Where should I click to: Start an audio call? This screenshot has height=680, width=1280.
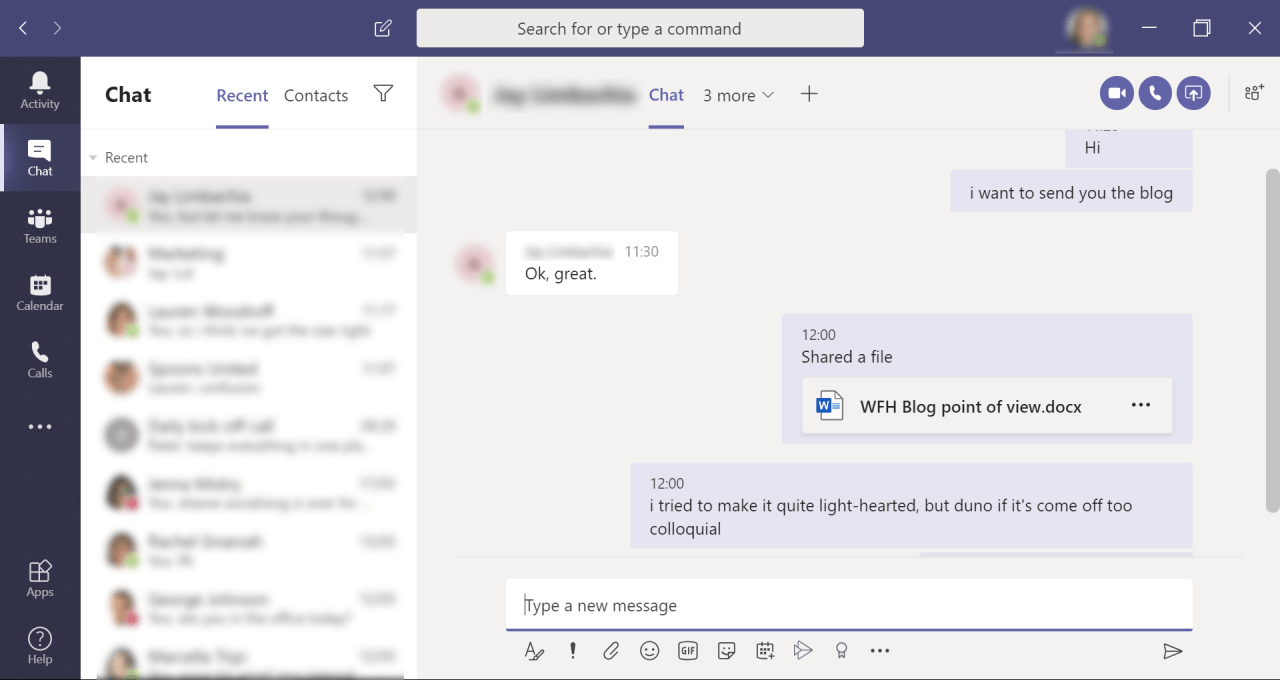(x=1155, y=93)
